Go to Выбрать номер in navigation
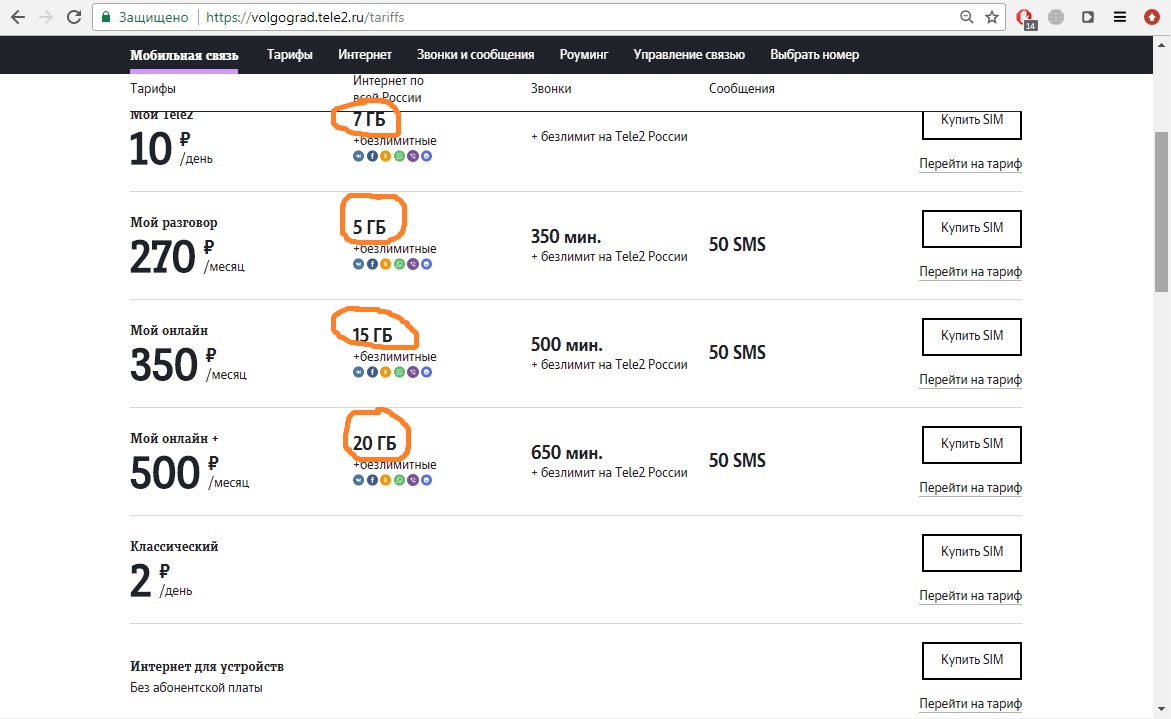1171x719 pixels. 814,55
